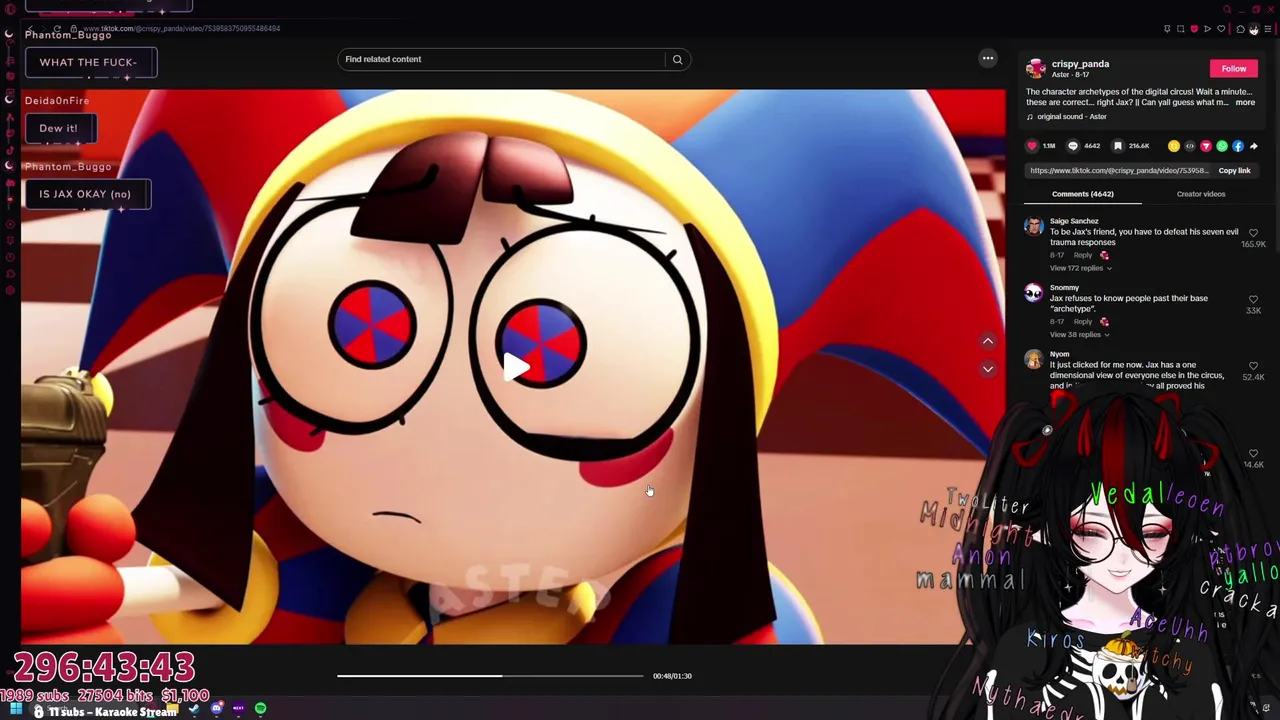Focus the Find related content search field
1280x720 pixels.
(x=503, y=59)
